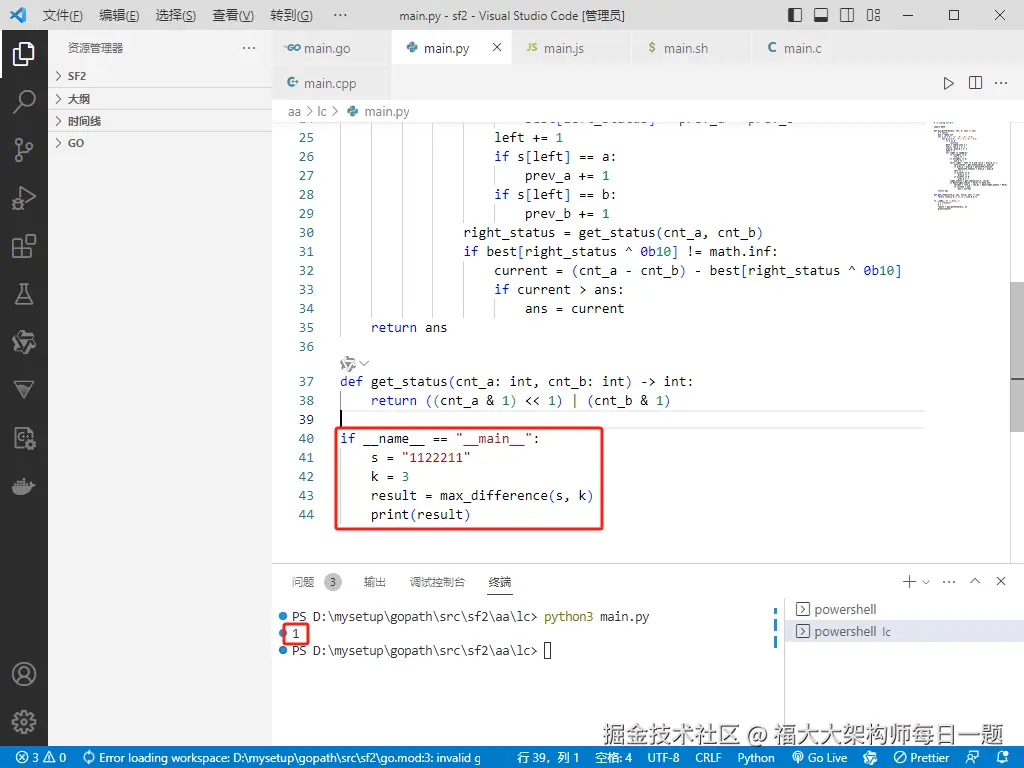The image size is (1024, 768).
Task: Select the powershell lc terminal
Action: click(x=904, y=632)
